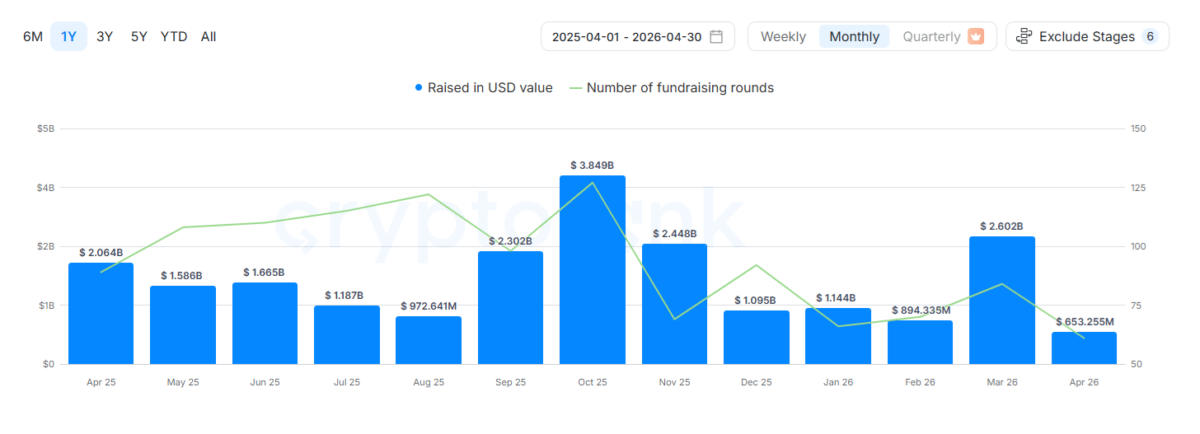Choose the YTD time range
Viewport: 1200px width, 434px height.
(174, 37)
